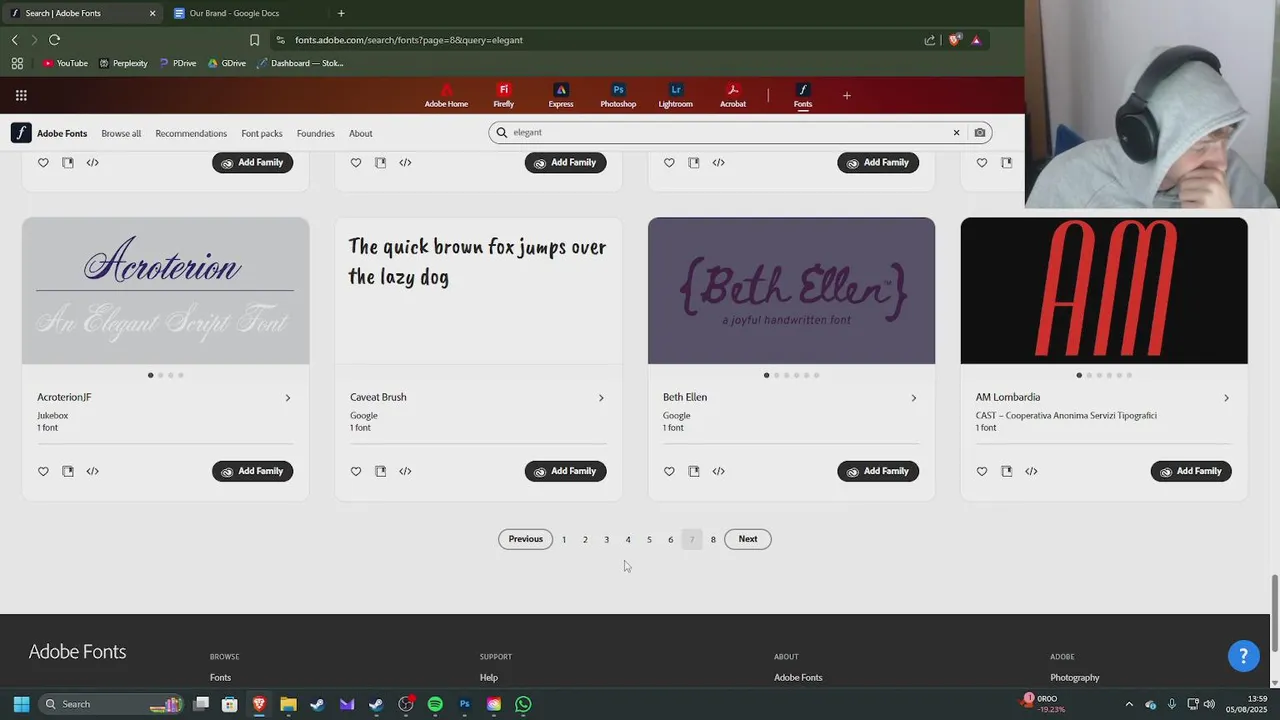This screenshot has width=1280, height=720.
Task: Search fonts by image camera icon
Action: pyautogui.click(x=980, y=132)
